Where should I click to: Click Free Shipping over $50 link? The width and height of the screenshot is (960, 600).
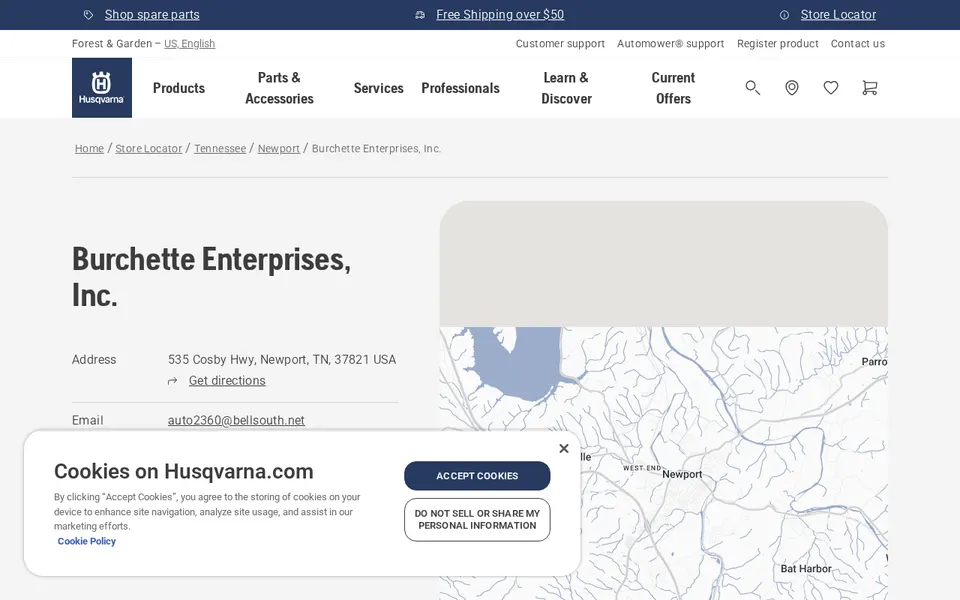click(500, 15)
